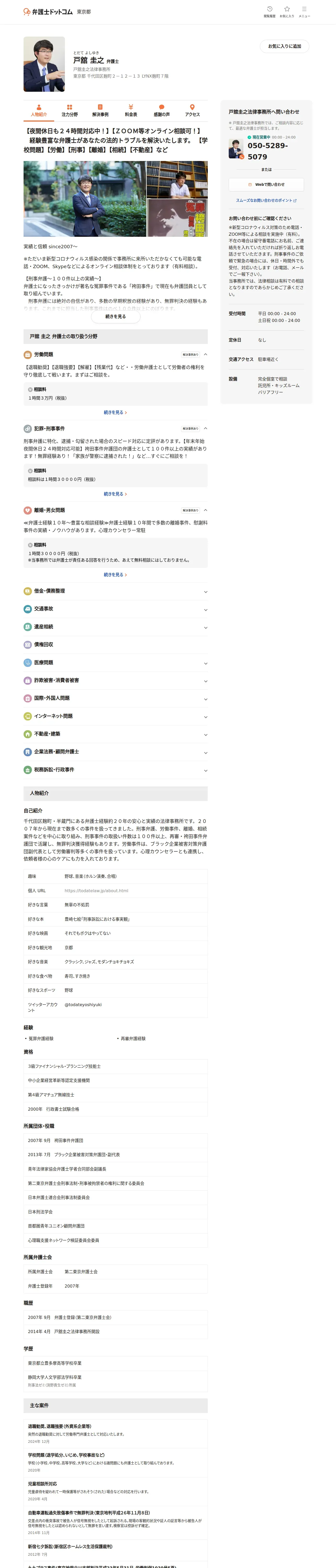The width and height of the screenshot is (336, 1568).
Task: Expand the 医療問題 row chevron
Action: point(205,664)
